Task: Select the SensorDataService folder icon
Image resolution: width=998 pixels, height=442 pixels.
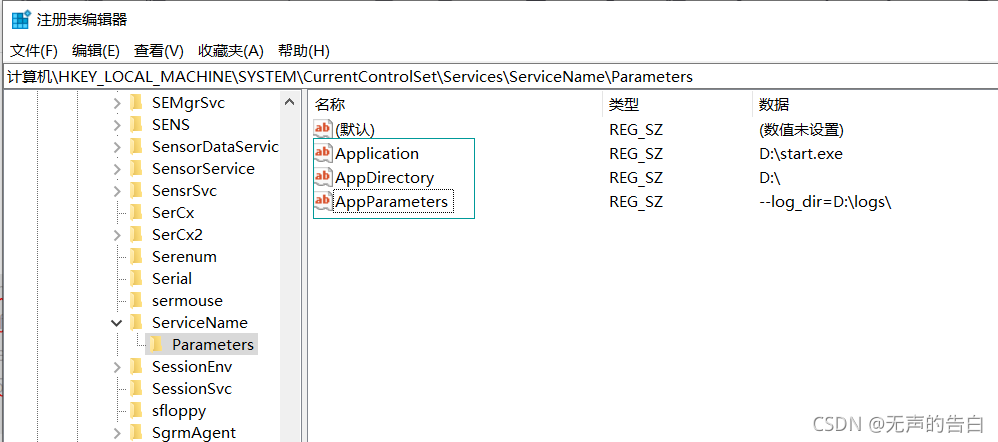Action: tap(136, 146)
